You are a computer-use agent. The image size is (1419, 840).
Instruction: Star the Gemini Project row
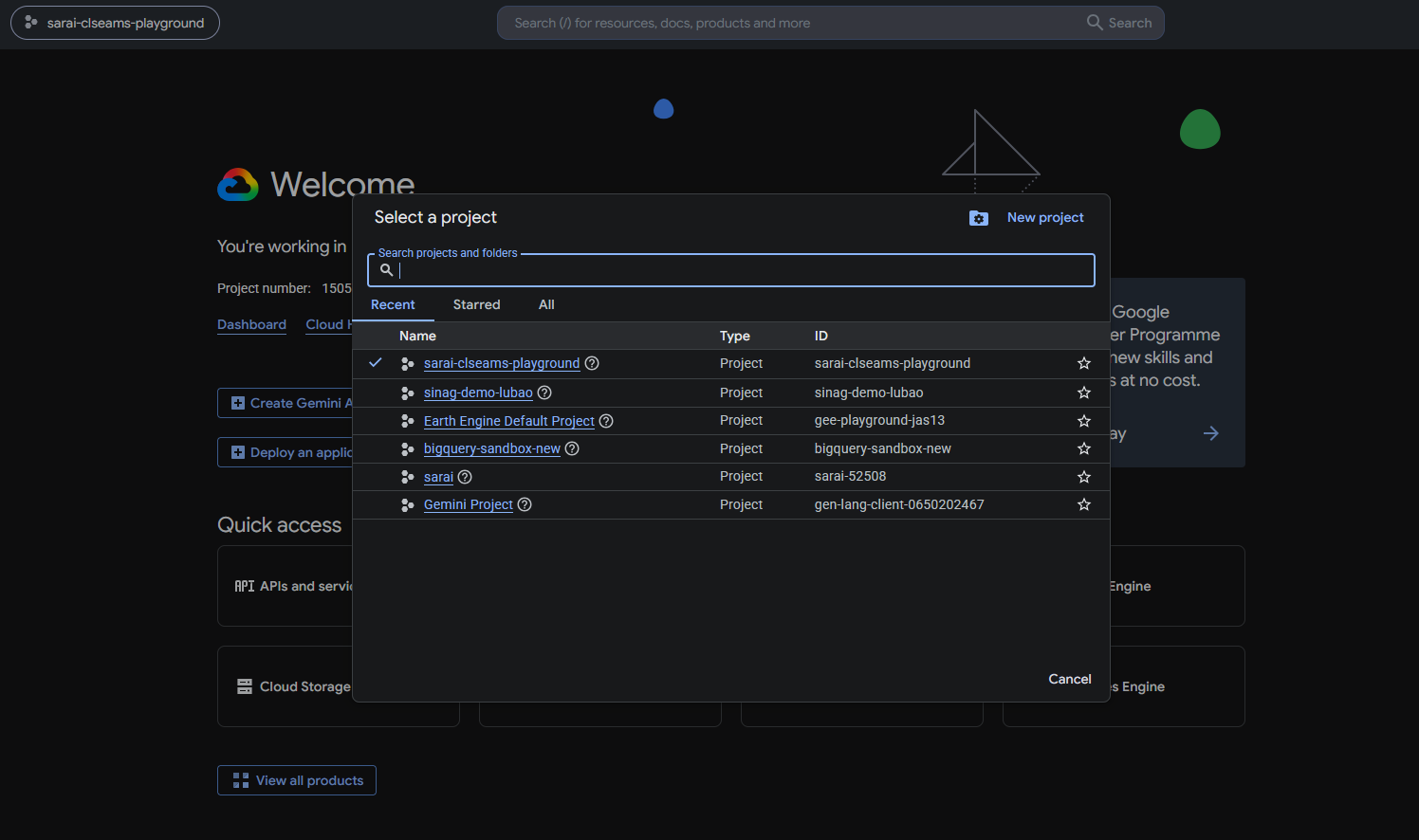pos(1084,504)
